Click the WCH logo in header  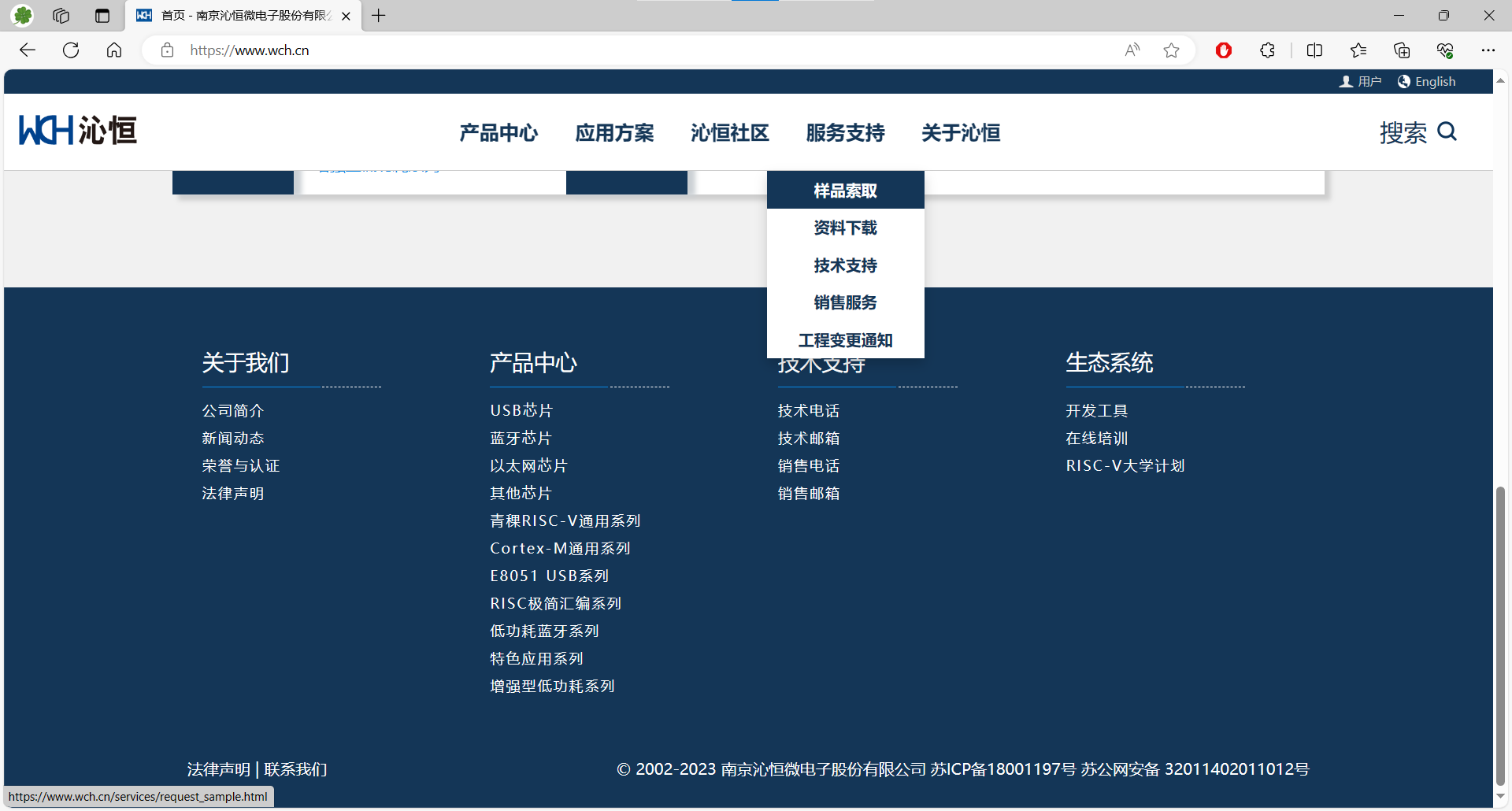pos(77,131)
